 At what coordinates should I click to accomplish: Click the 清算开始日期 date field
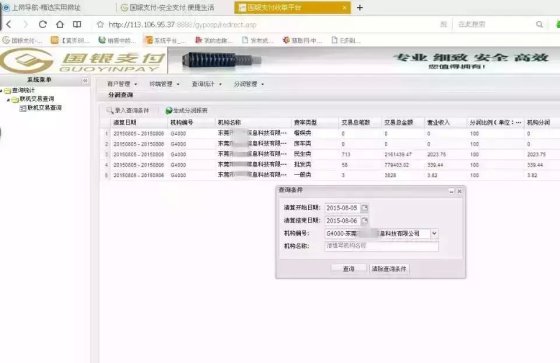[x=342, y=208]
